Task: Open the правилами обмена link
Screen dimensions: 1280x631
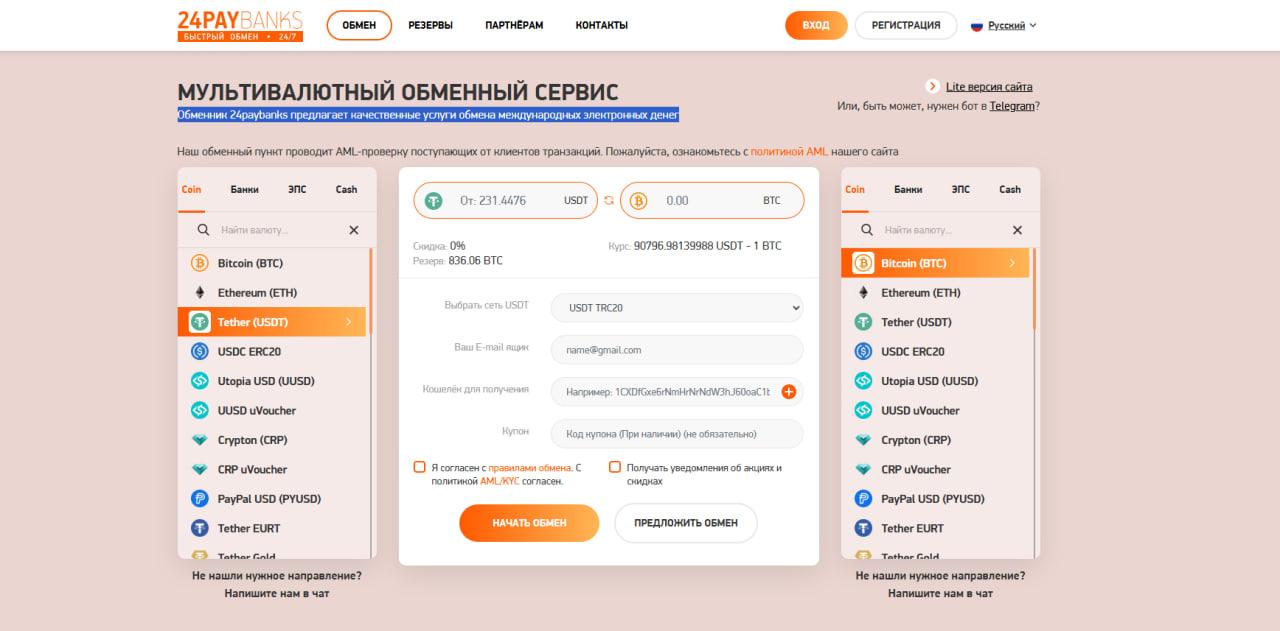Action: (x=529, y=467)
